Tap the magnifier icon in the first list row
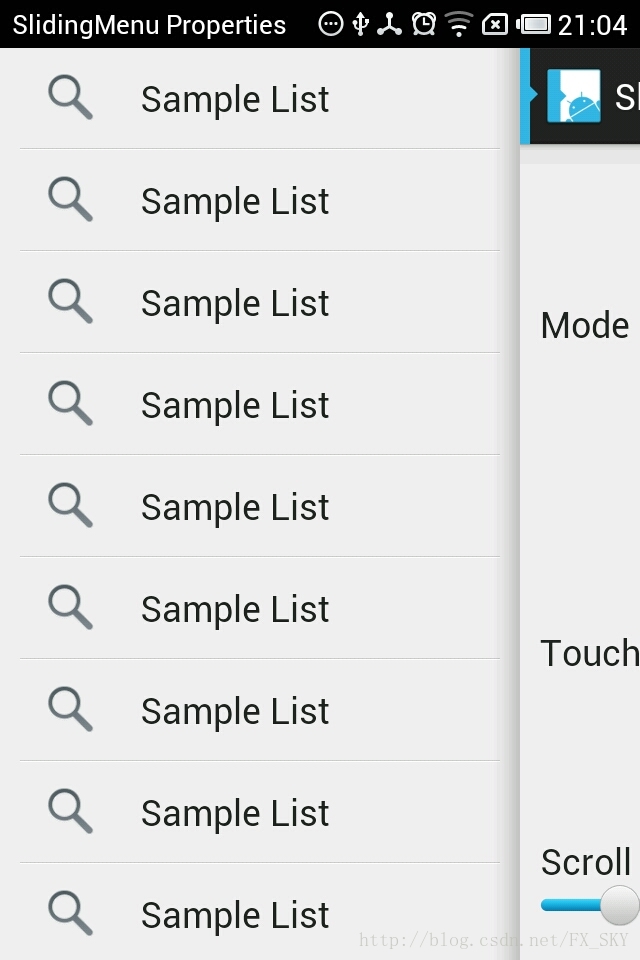 click(x=70, y=99)
